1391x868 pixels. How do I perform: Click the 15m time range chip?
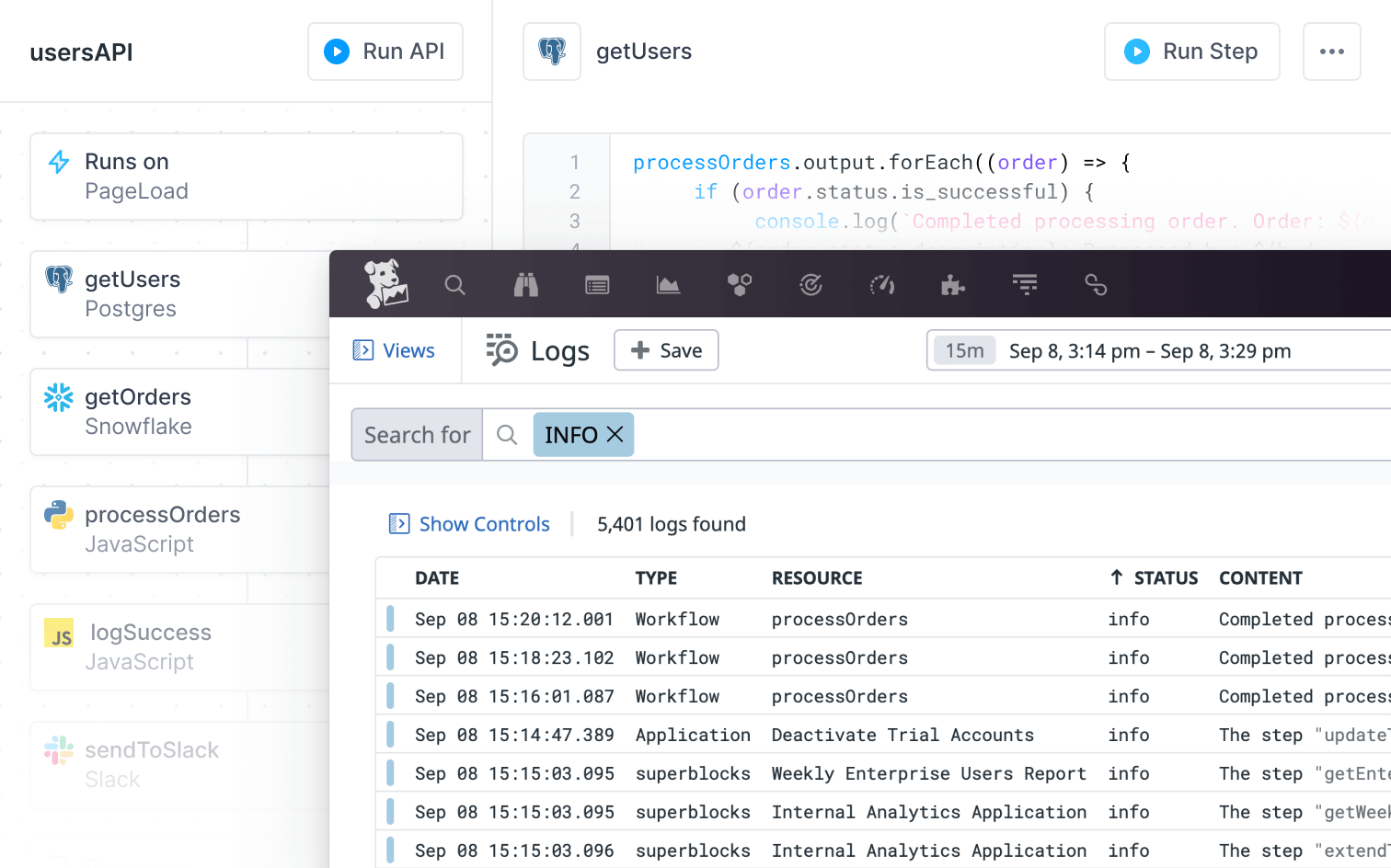click(963, 350)
